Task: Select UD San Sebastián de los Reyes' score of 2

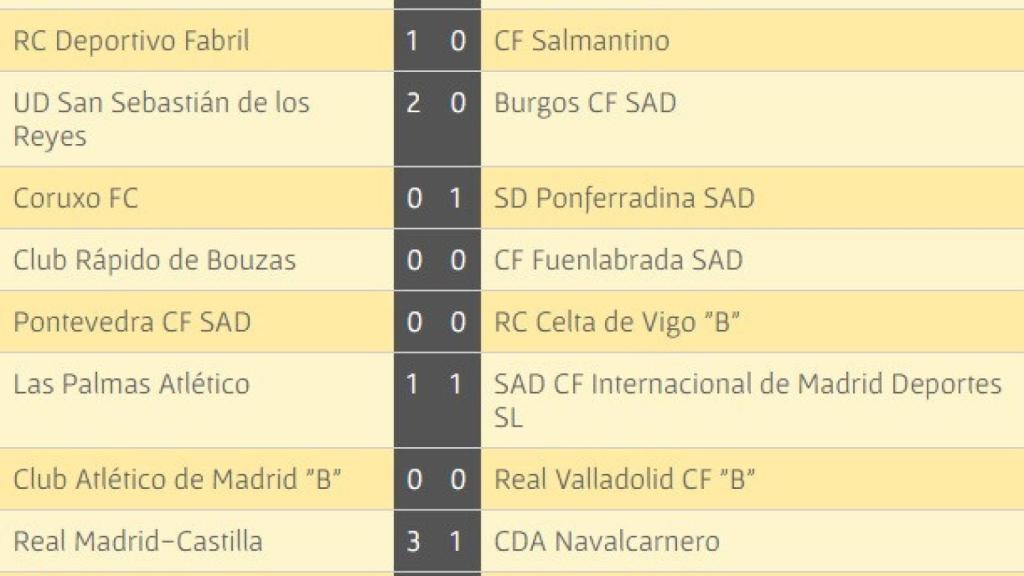Action: tap(414, 103)
